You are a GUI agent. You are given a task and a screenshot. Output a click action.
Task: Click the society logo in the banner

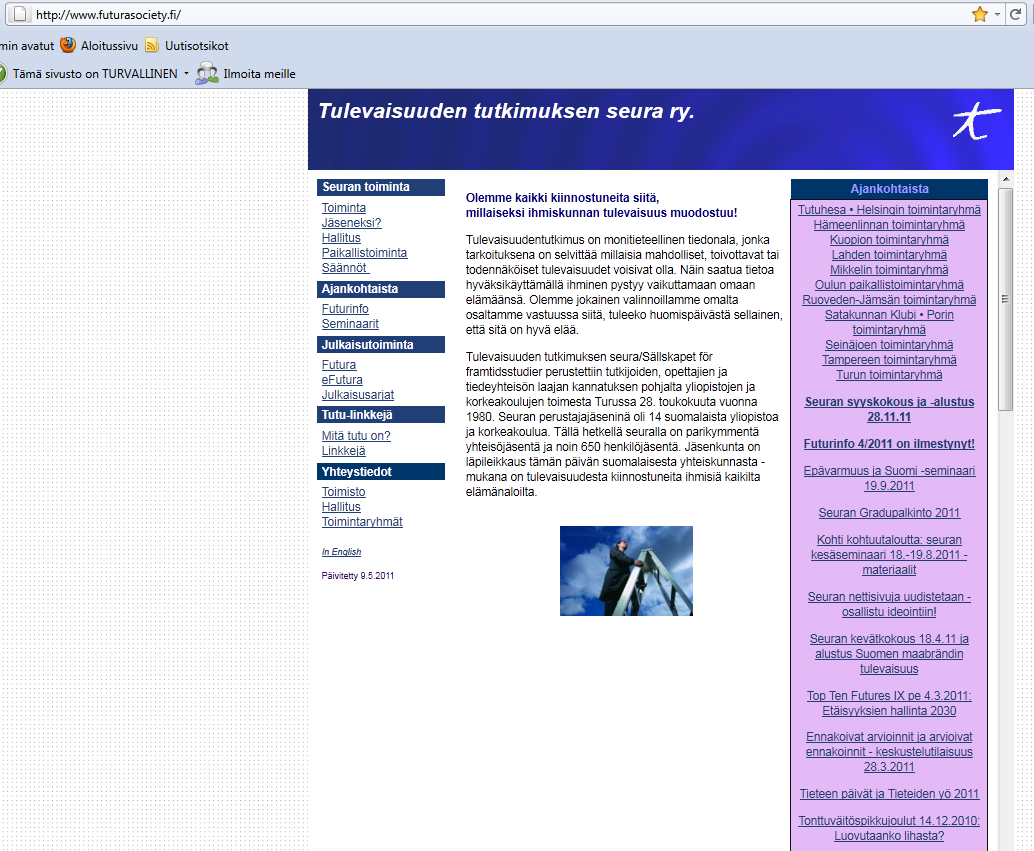977,121
